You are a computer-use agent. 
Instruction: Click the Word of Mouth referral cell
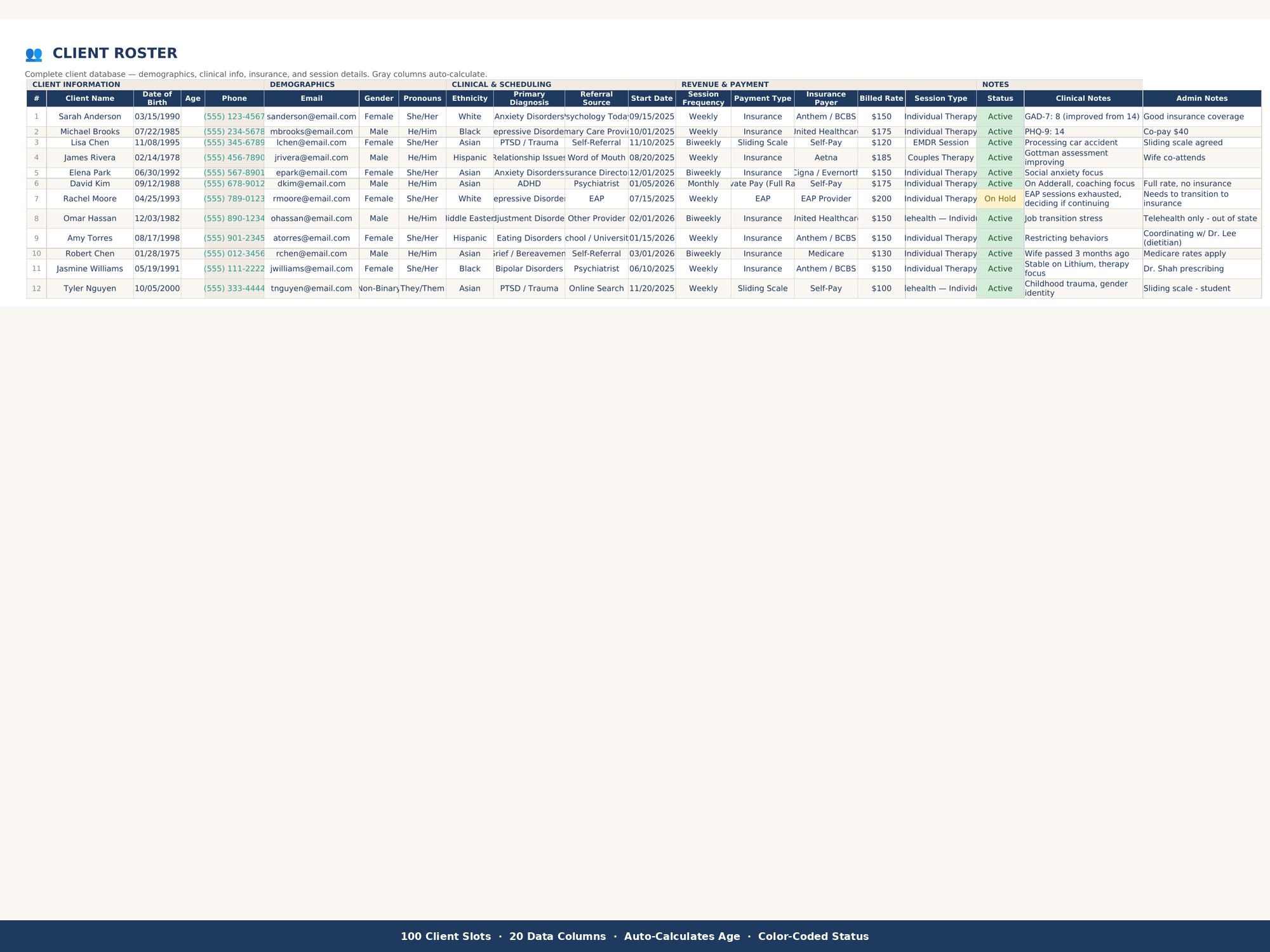click(x=596, y=158)
